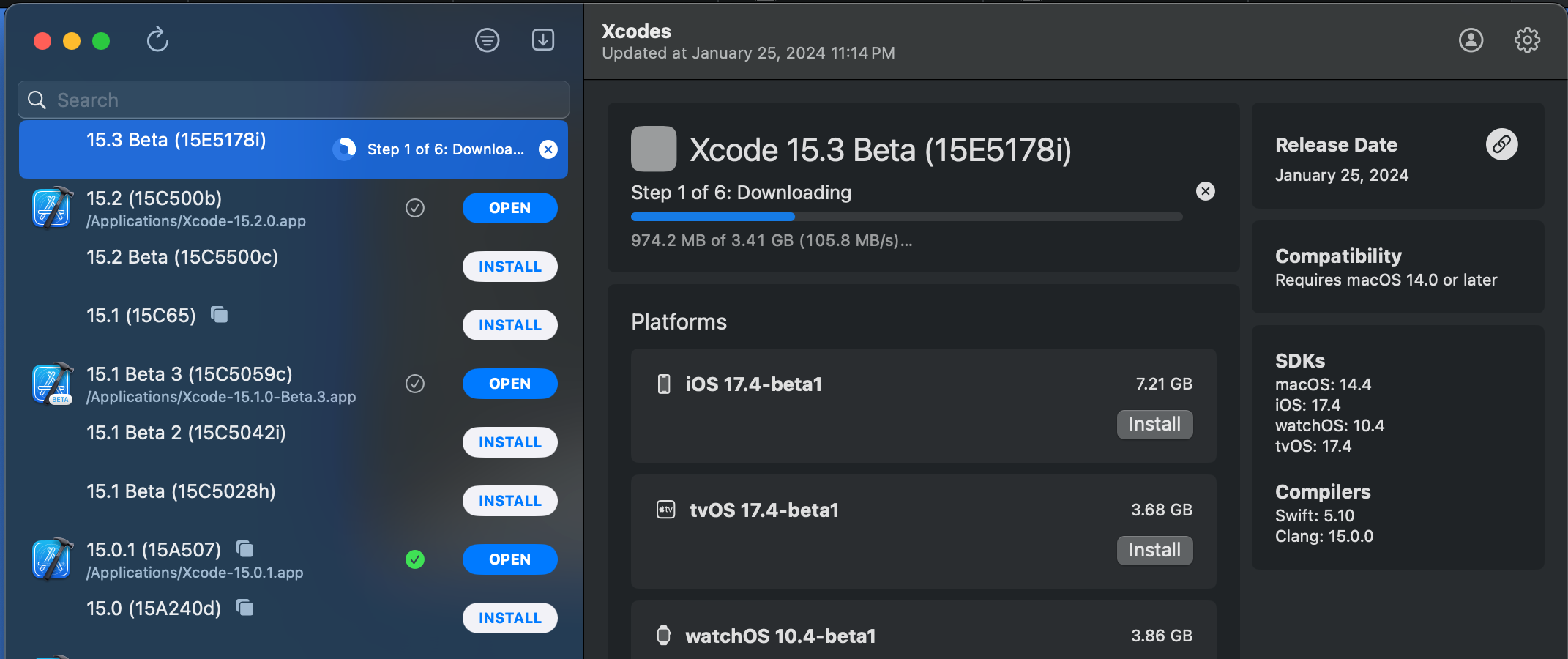This screenshot has height=659, width=1568.
Task: Click in the Search field
Action: pyautogui.click(x=294, y=100)
